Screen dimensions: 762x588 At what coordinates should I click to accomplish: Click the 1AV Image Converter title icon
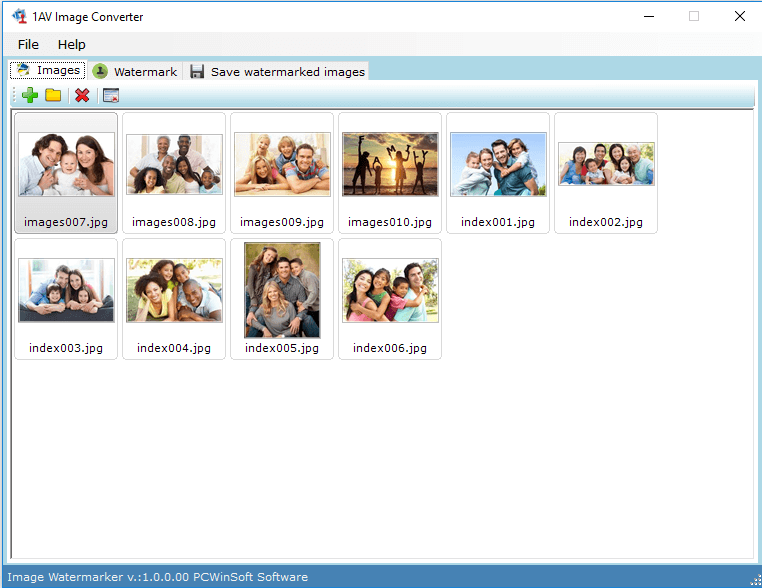[x=19, y=17]
